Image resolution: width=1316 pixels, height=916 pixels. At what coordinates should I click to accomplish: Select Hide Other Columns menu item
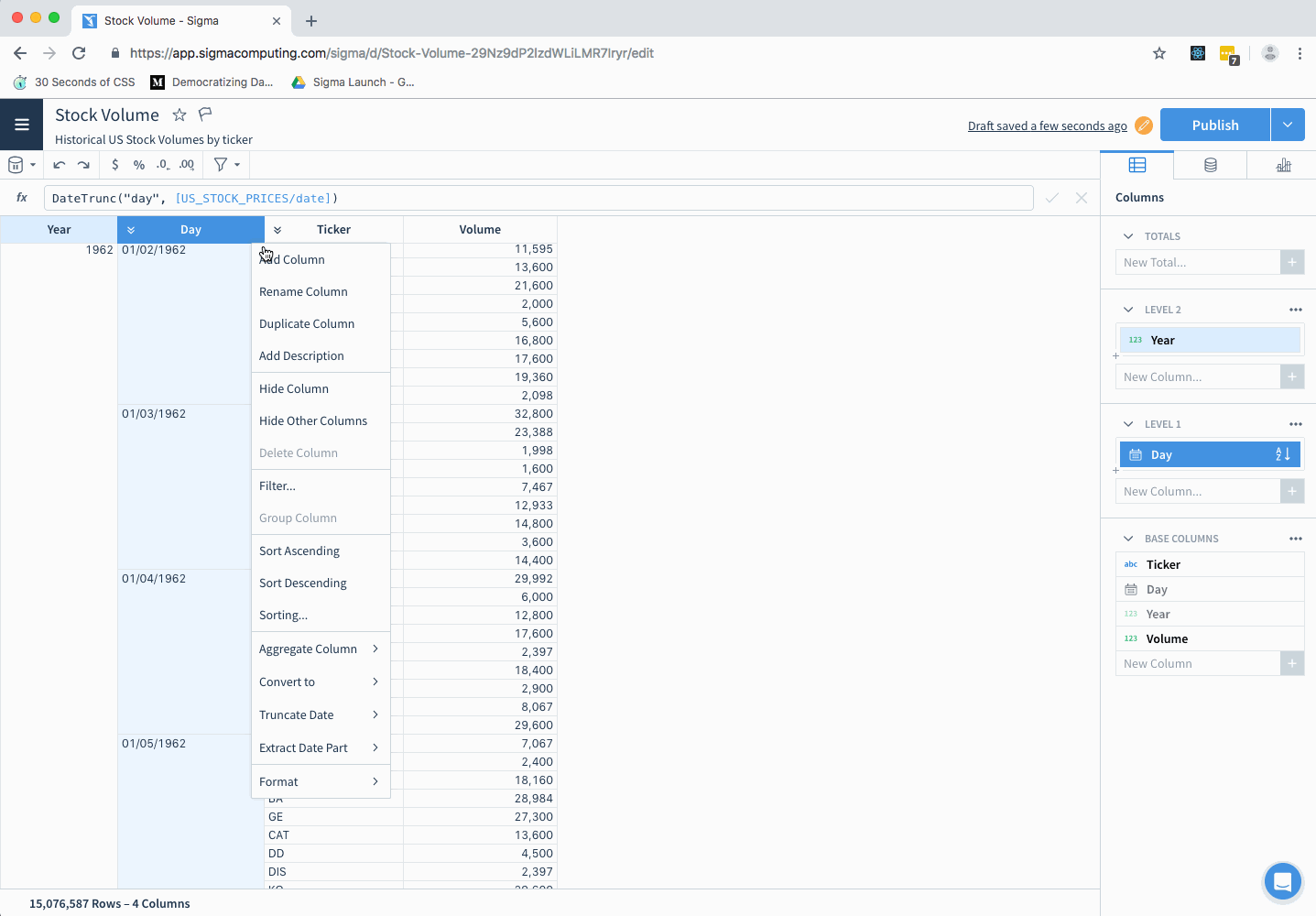pos(321,420)
